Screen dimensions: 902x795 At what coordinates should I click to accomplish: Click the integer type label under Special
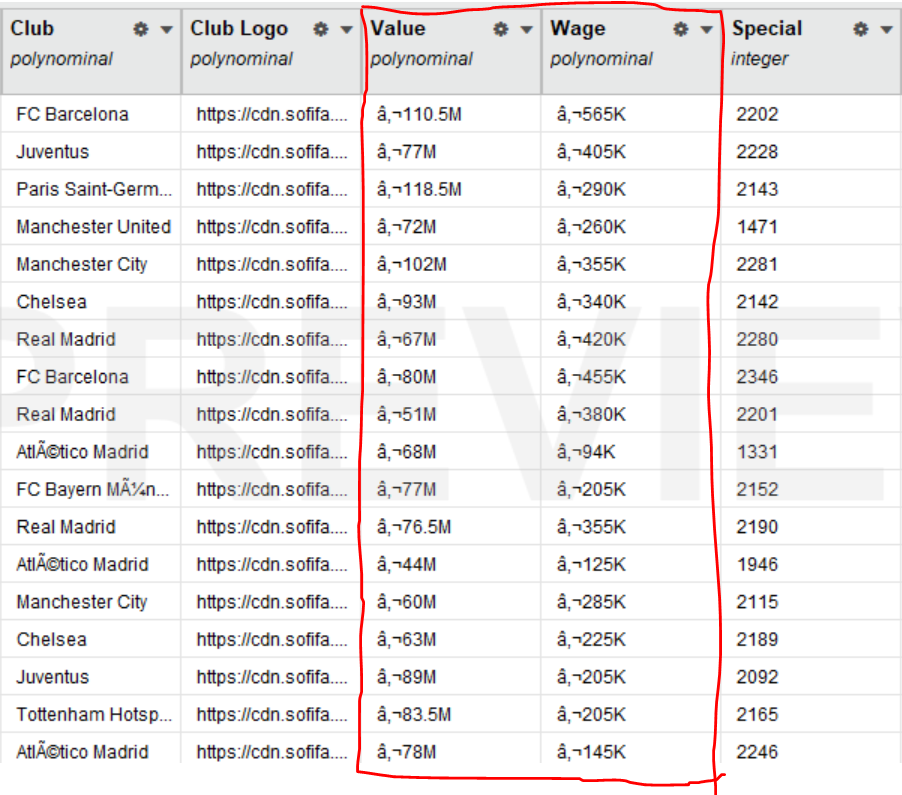(x=759, y=59)
